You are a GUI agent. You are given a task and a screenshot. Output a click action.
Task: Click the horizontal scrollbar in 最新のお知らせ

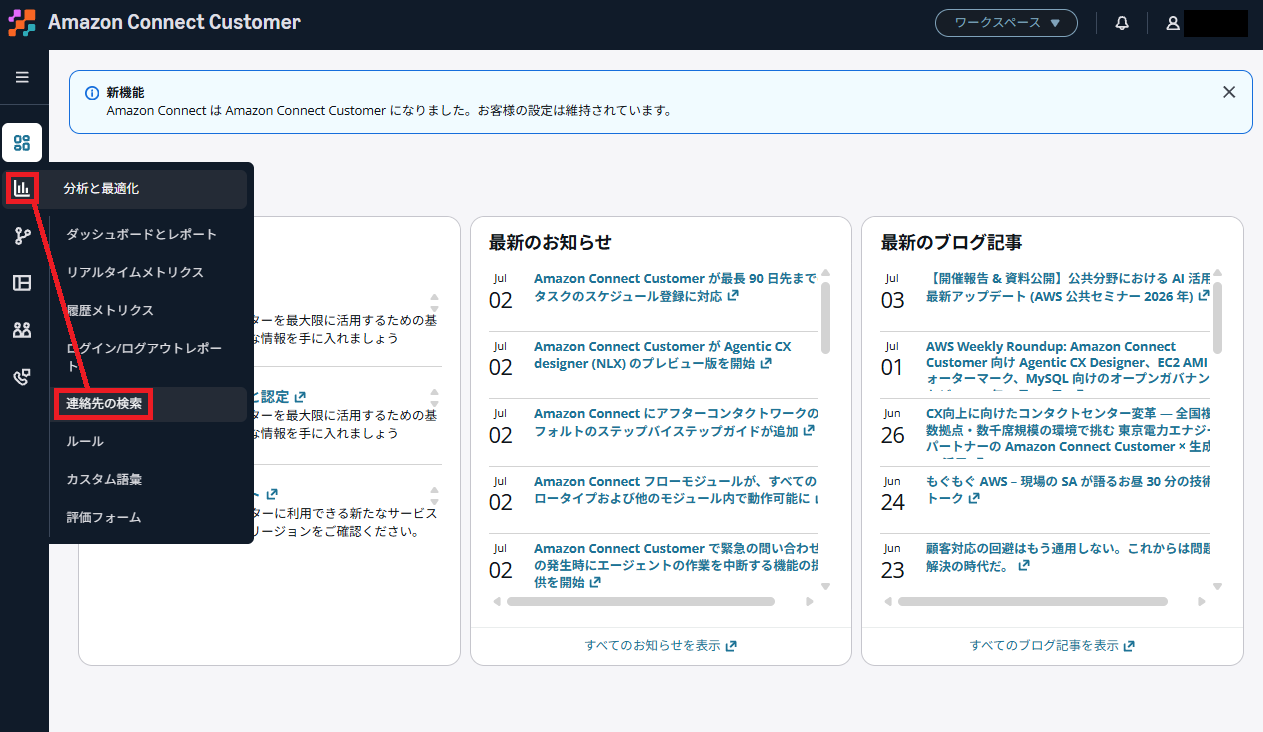[x=641, y=602]
